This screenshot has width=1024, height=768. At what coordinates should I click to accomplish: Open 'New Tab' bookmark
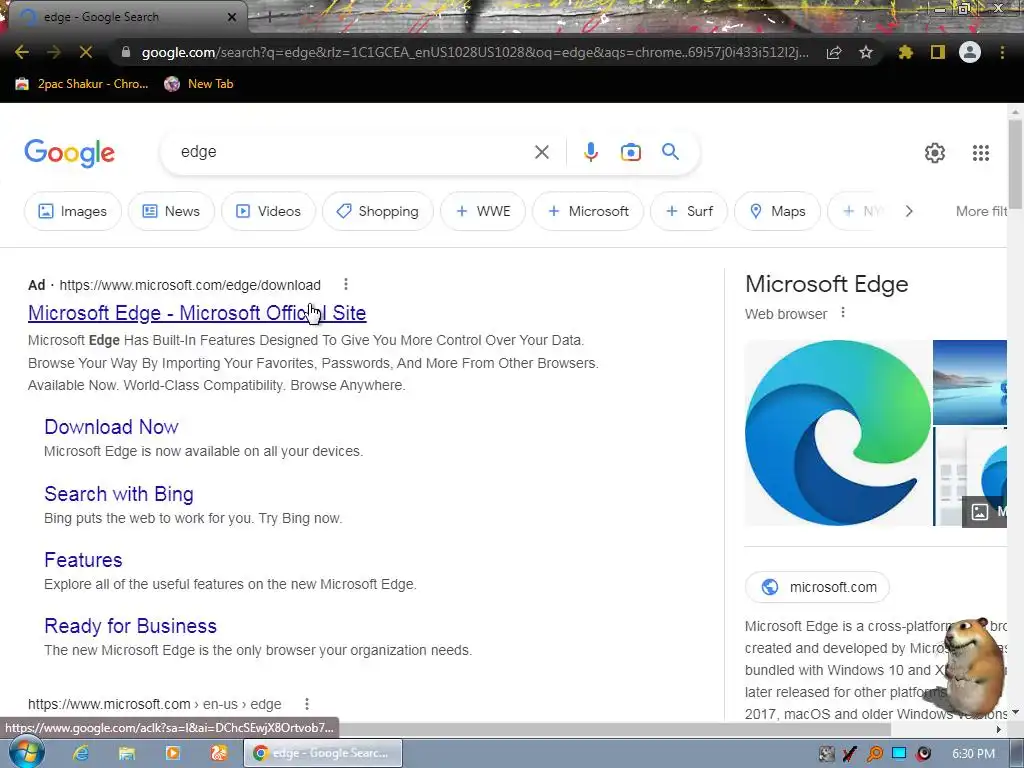[x=199, y=84]
